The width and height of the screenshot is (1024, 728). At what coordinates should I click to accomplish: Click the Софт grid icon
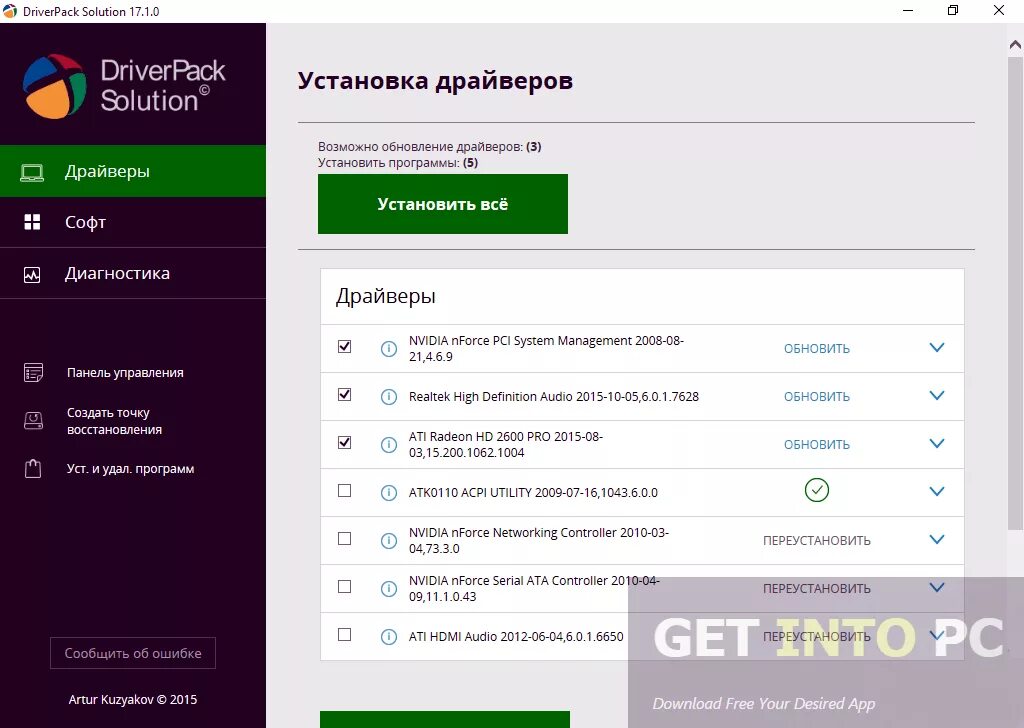point(33,222)
